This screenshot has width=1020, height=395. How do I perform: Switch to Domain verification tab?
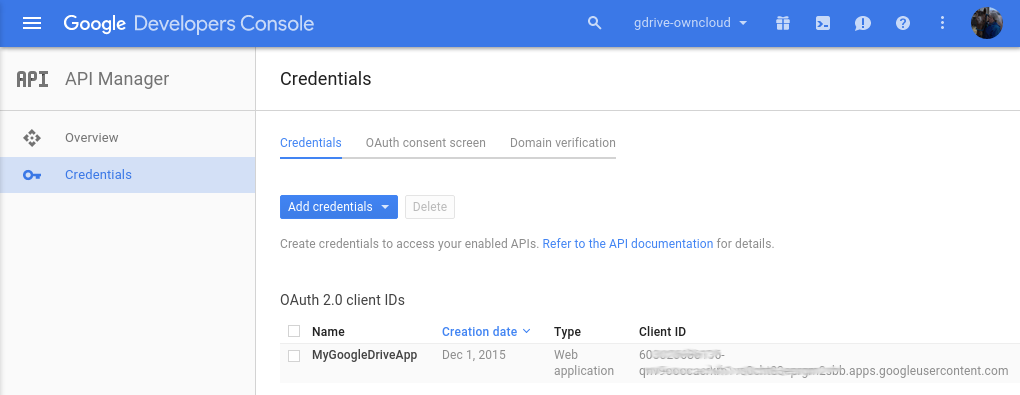click(x=563, y=143)
